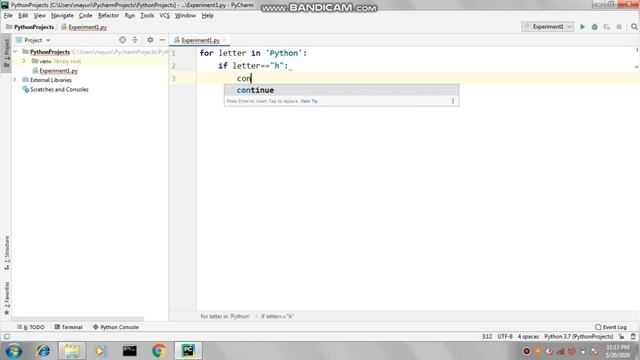
Task: Select Scratches and Consoles node
Action: pyautogui.click(x=59, y=89)
